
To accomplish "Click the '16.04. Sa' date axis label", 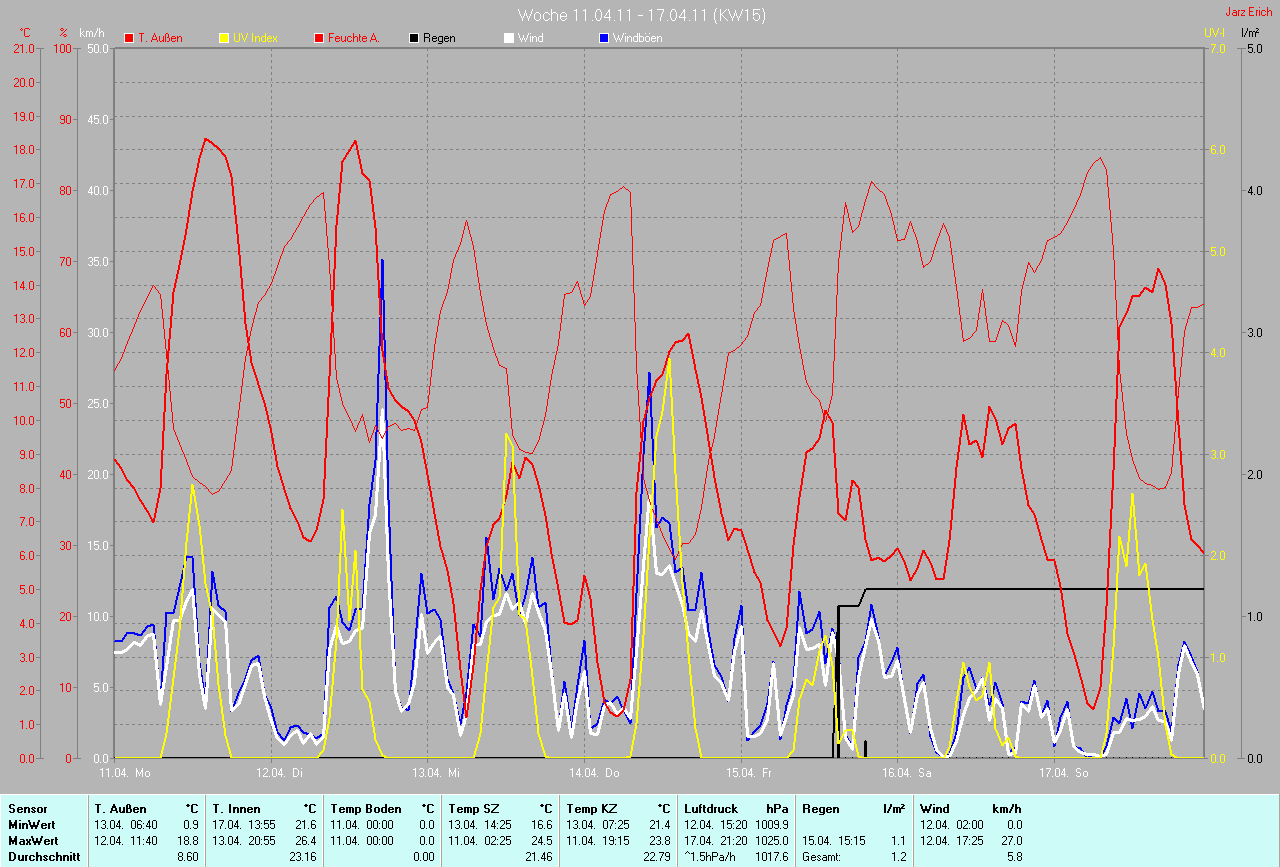I will [907, 773].
